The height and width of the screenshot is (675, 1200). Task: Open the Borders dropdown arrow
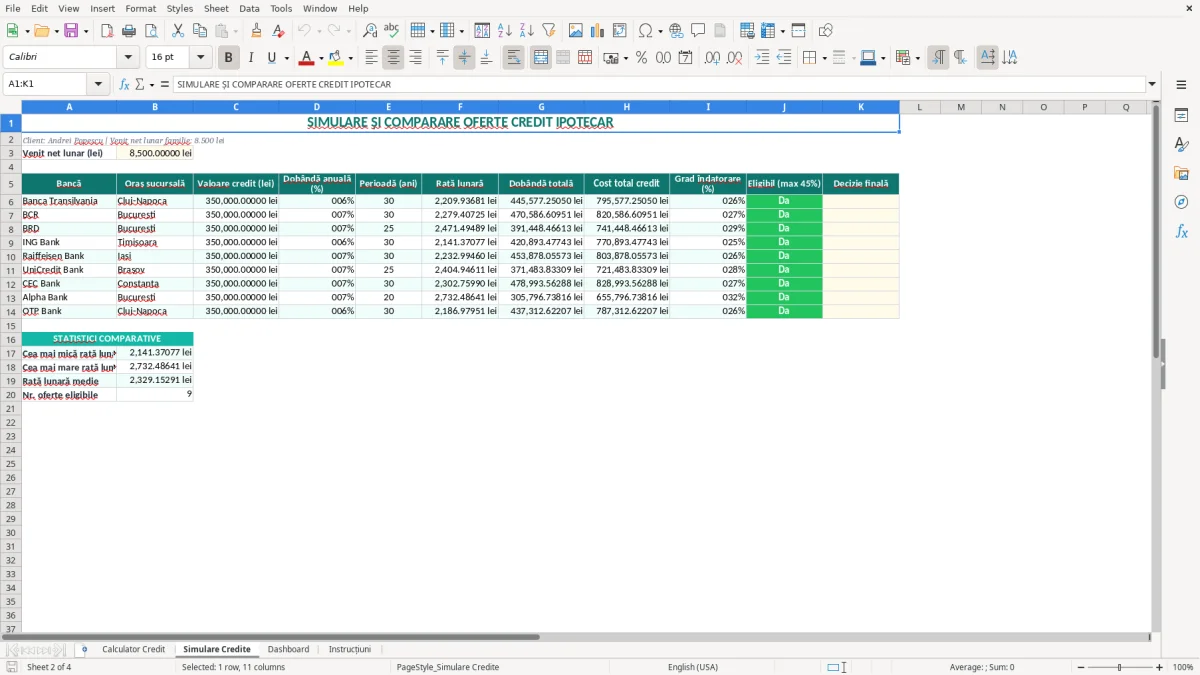[824, 58]
